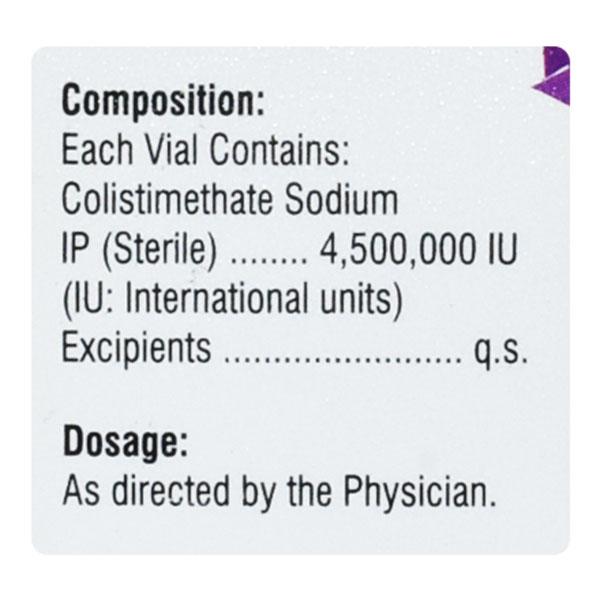Click the dotted leader after IP (Sterile)
The image size is (600, 600).
269,256
